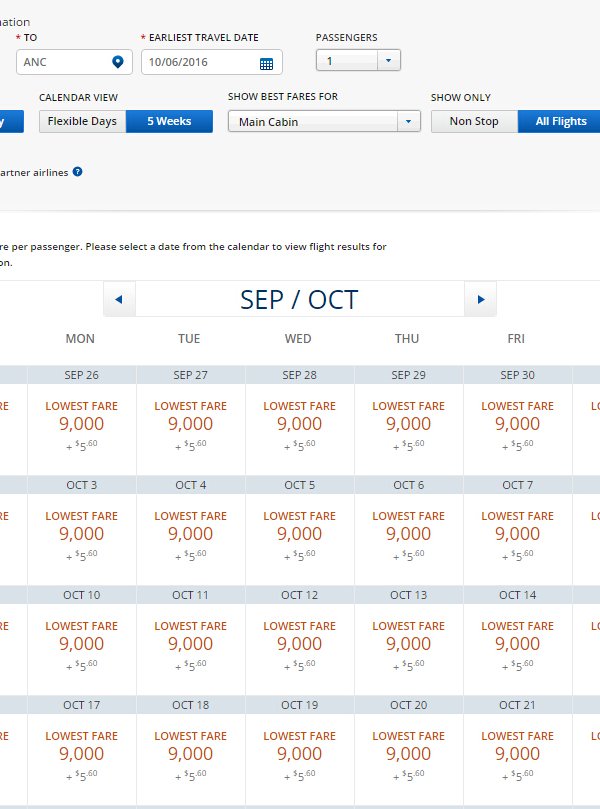Image resolution: width=600 pixels, height=809 pixels.
Task: Open the Passengers dropdown
Action: [x=358, y=61]
